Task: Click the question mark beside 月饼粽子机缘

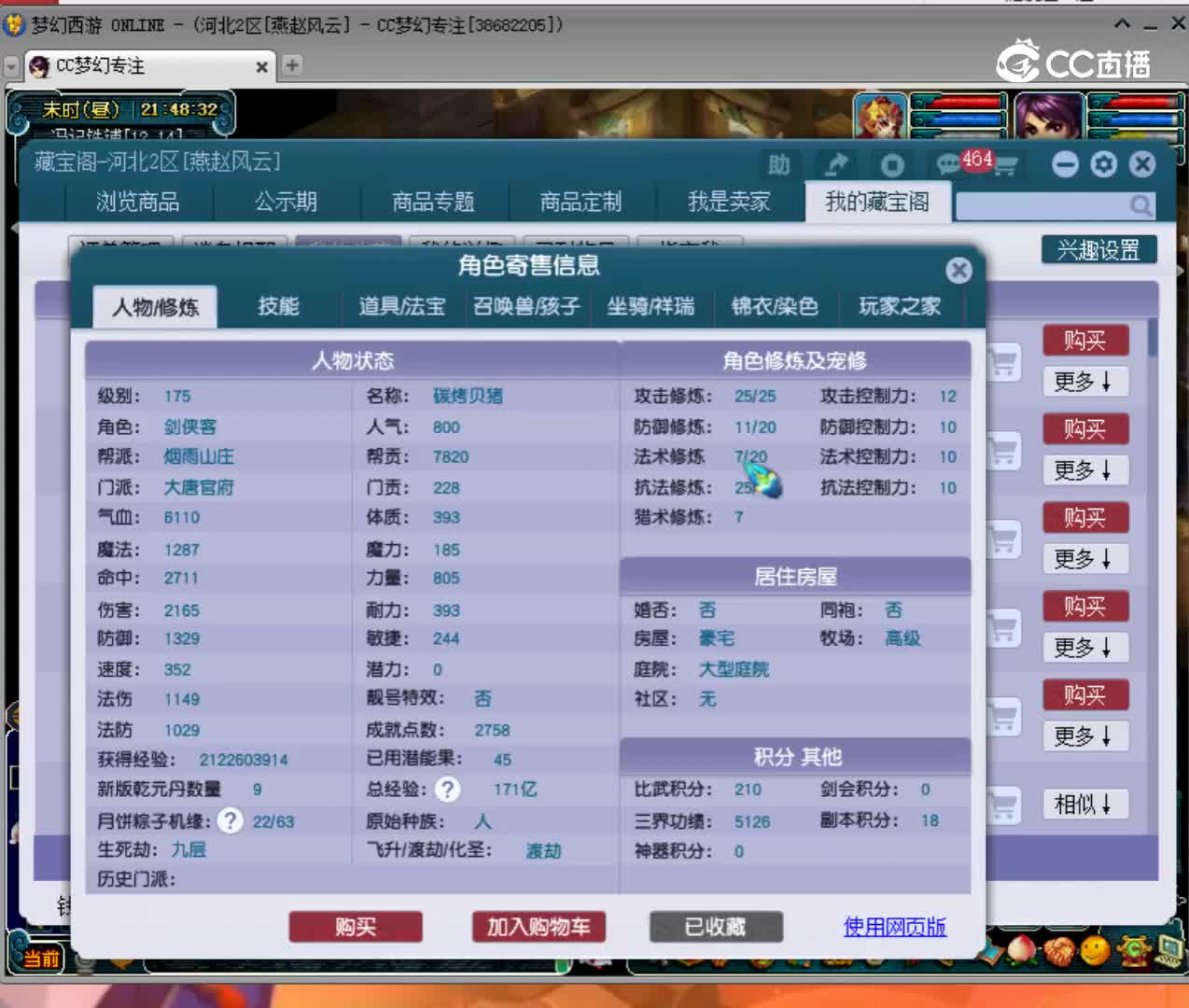Action: 230,820
